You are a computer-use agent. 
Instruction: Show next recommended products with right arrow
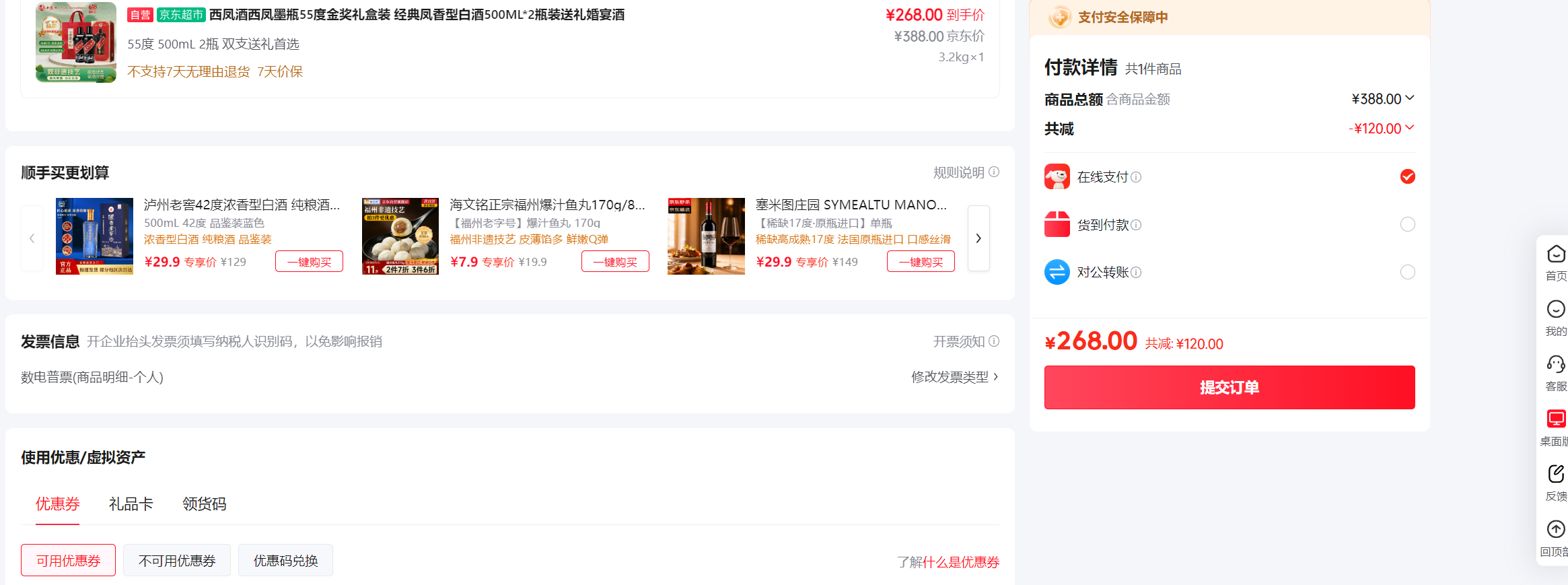(x=978, y=238)
